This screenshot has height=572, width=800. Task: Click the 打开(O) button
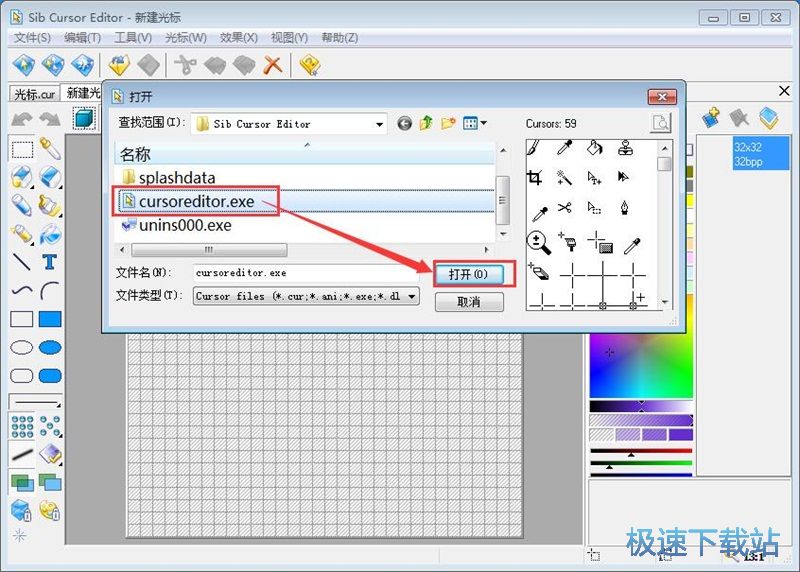pyautogui.click(x=469, y=275)
